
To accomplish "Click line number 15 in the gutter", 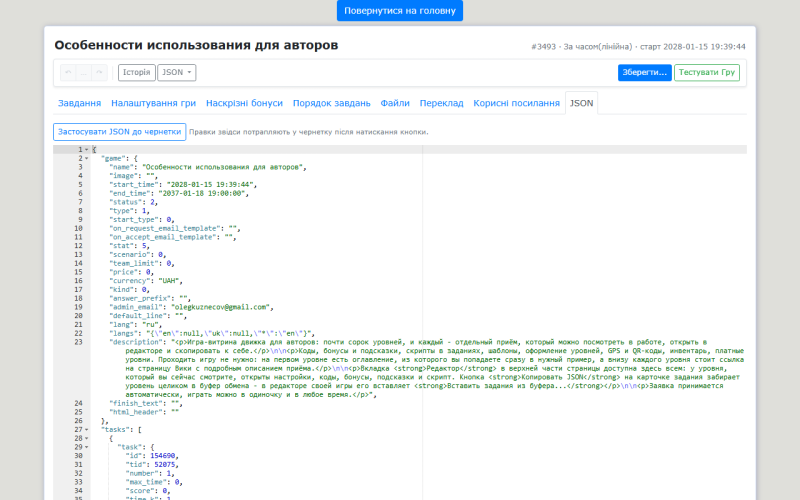I will pos(79,272).
